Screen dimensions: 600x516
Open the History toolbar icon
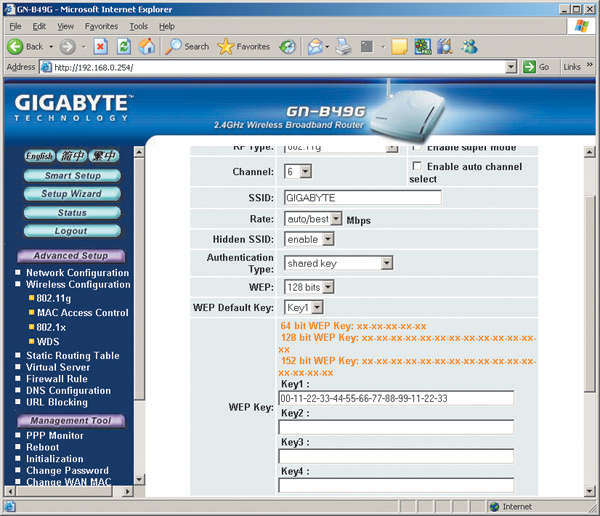click(x=287, y=47)
